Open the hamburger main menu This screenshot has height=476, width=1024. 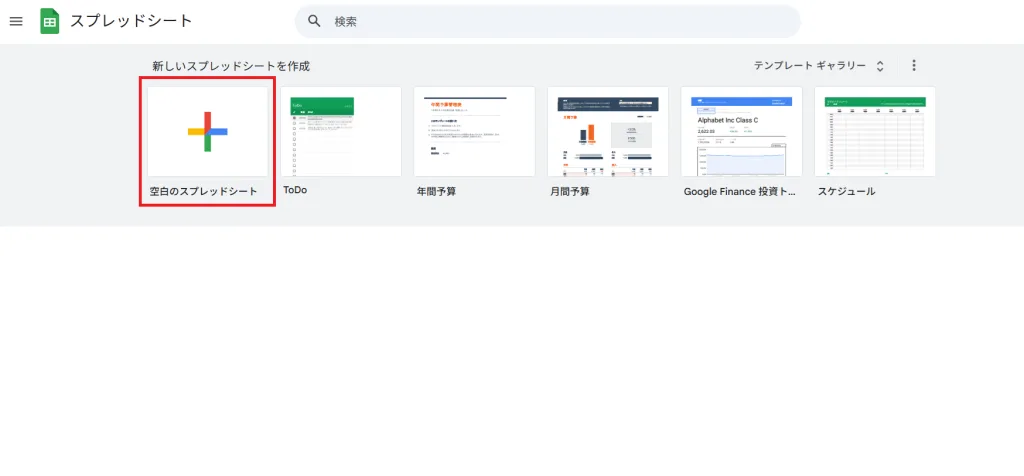point(16,21)
